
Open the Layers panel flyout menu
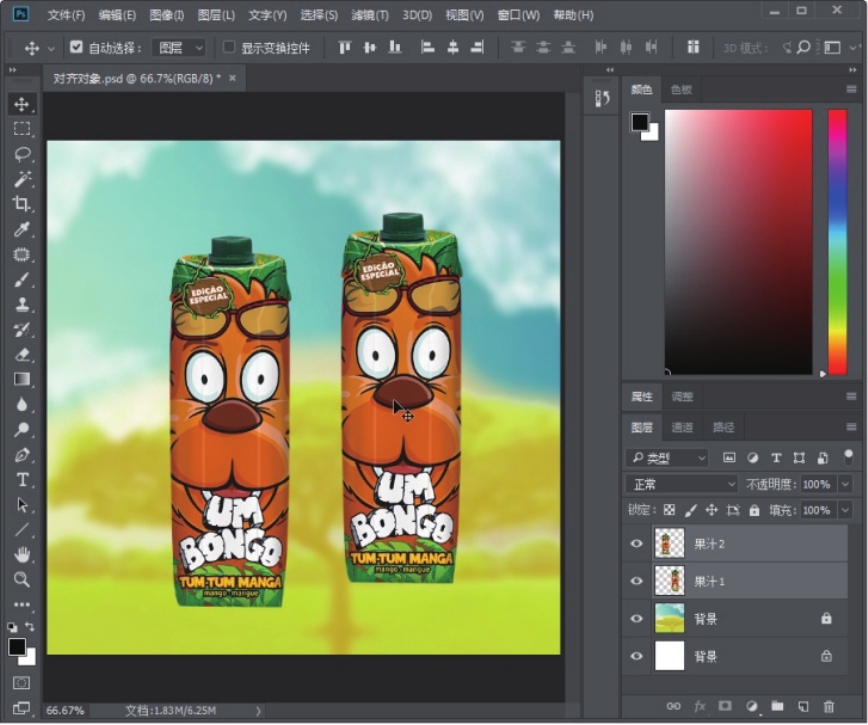[851, 427]
